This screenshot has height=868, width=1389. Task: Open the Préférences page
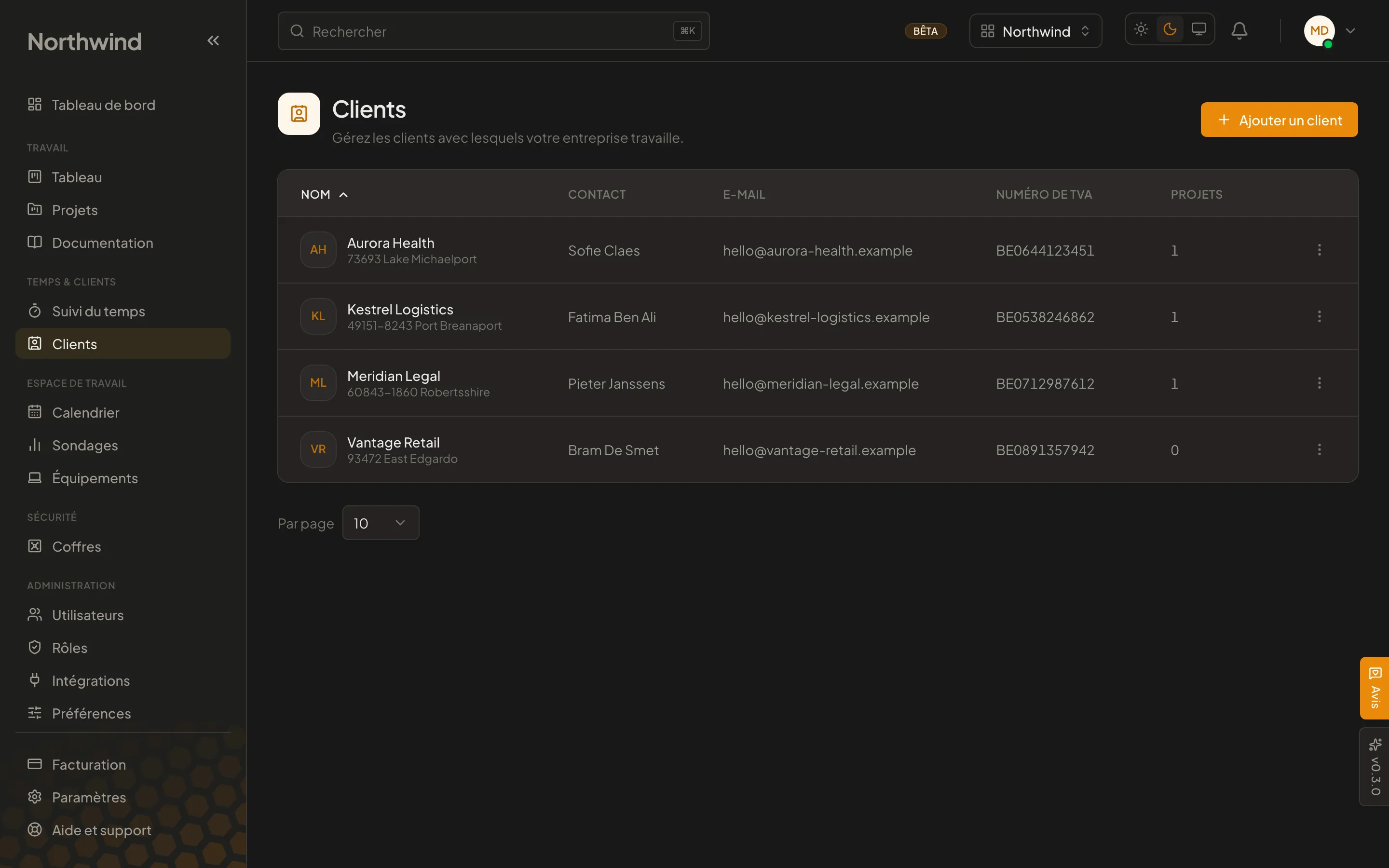pos(123,713)
